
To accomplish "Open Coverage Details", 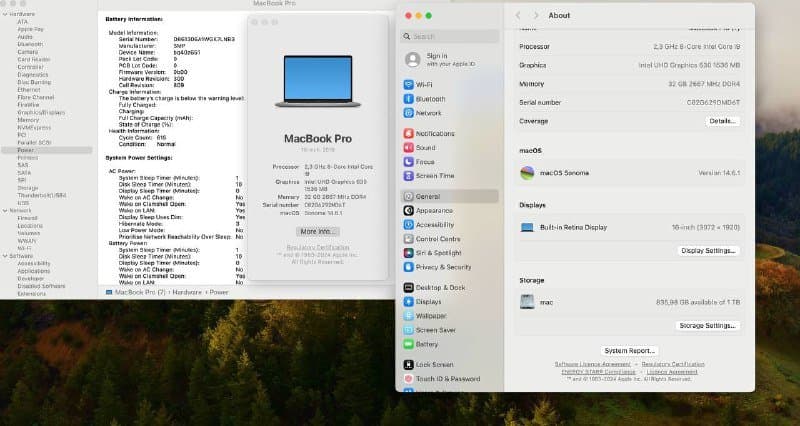I will [722, 121].
